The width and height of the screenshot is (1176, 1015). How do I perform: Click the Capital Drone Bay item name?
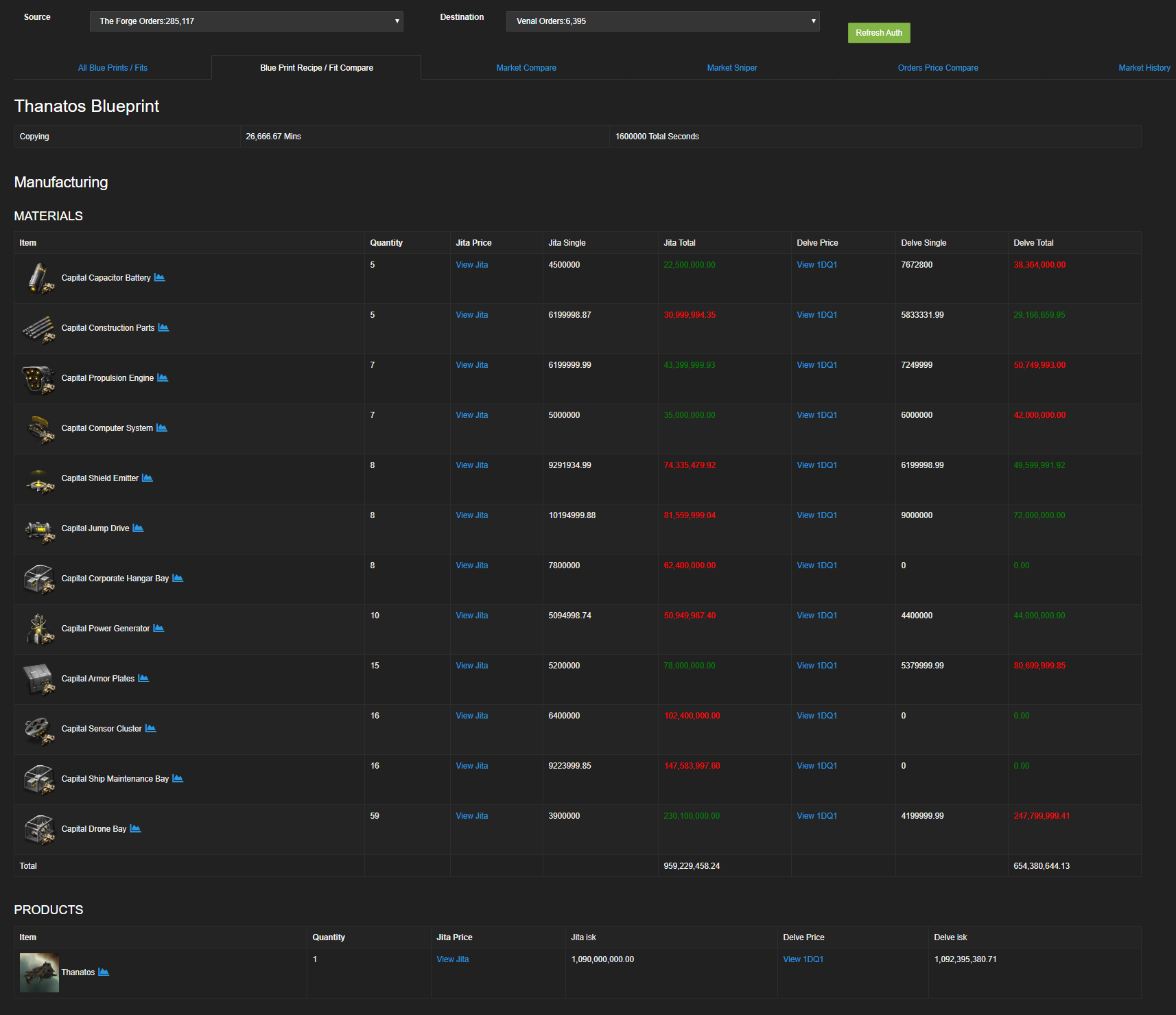[94, 829]
